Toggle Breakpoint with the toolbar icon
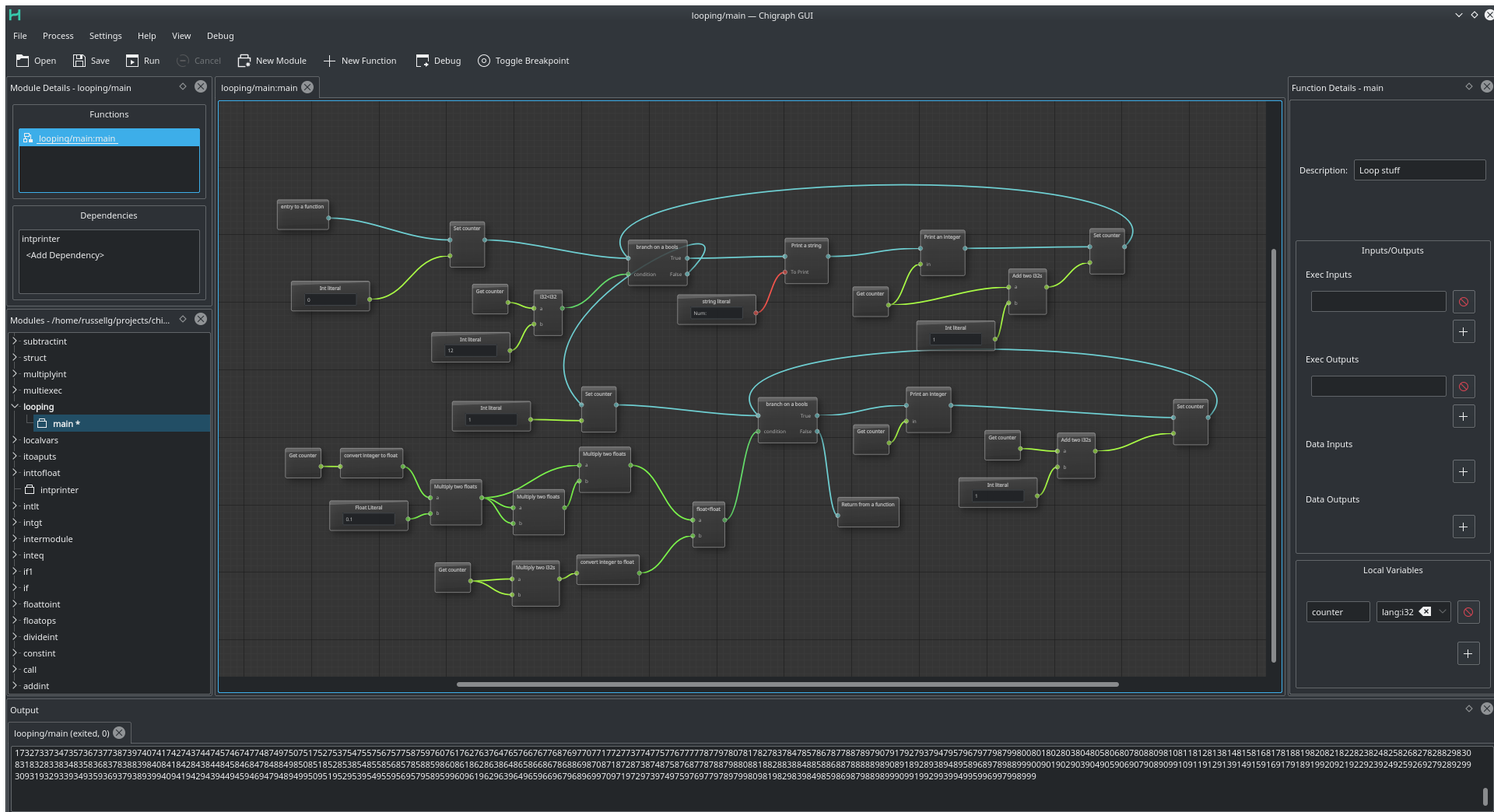Screen dimensions: 1494x812 click(523, 61)
